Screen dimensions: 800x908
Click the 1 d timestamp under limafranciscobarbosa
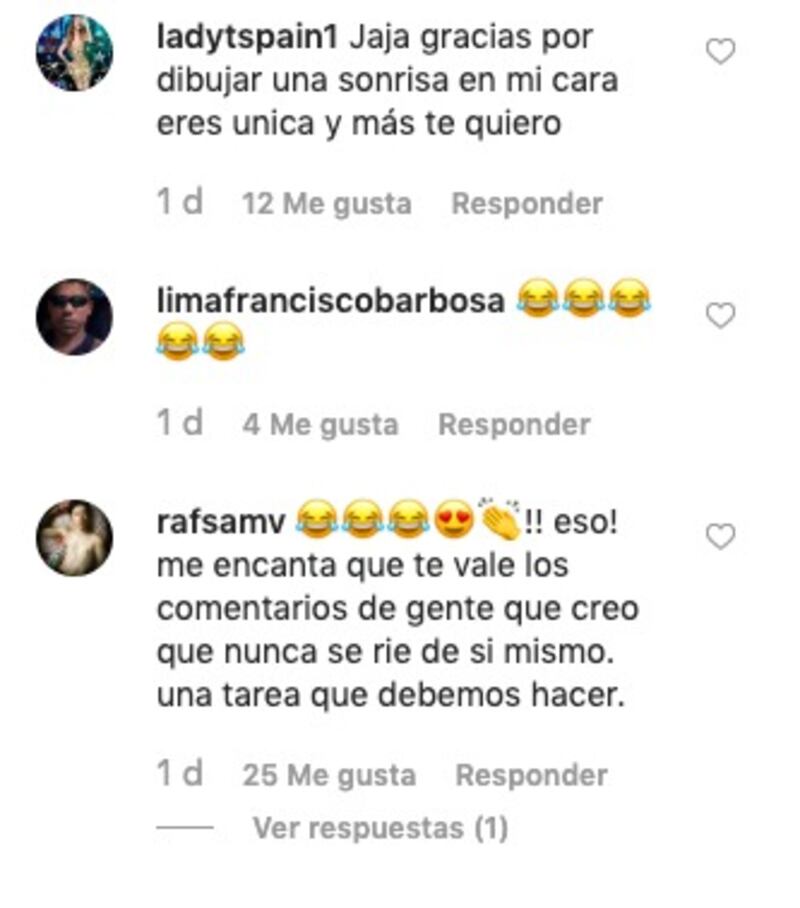point(180,423)
